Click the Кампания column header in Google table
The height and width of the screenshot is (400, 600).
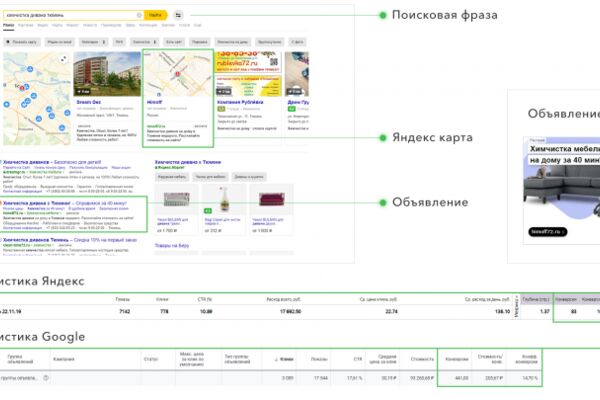point(64,359)
